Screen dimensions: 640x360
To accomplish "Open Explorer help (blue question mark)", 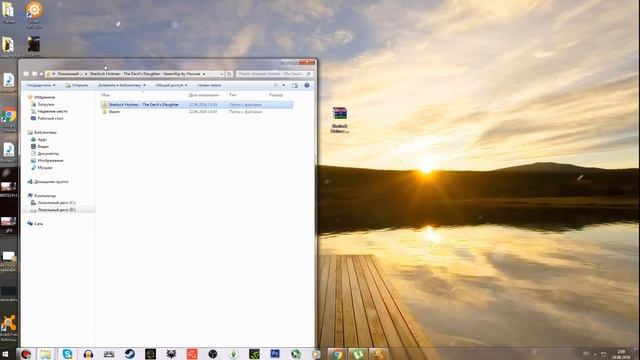I will click(307, 85).
